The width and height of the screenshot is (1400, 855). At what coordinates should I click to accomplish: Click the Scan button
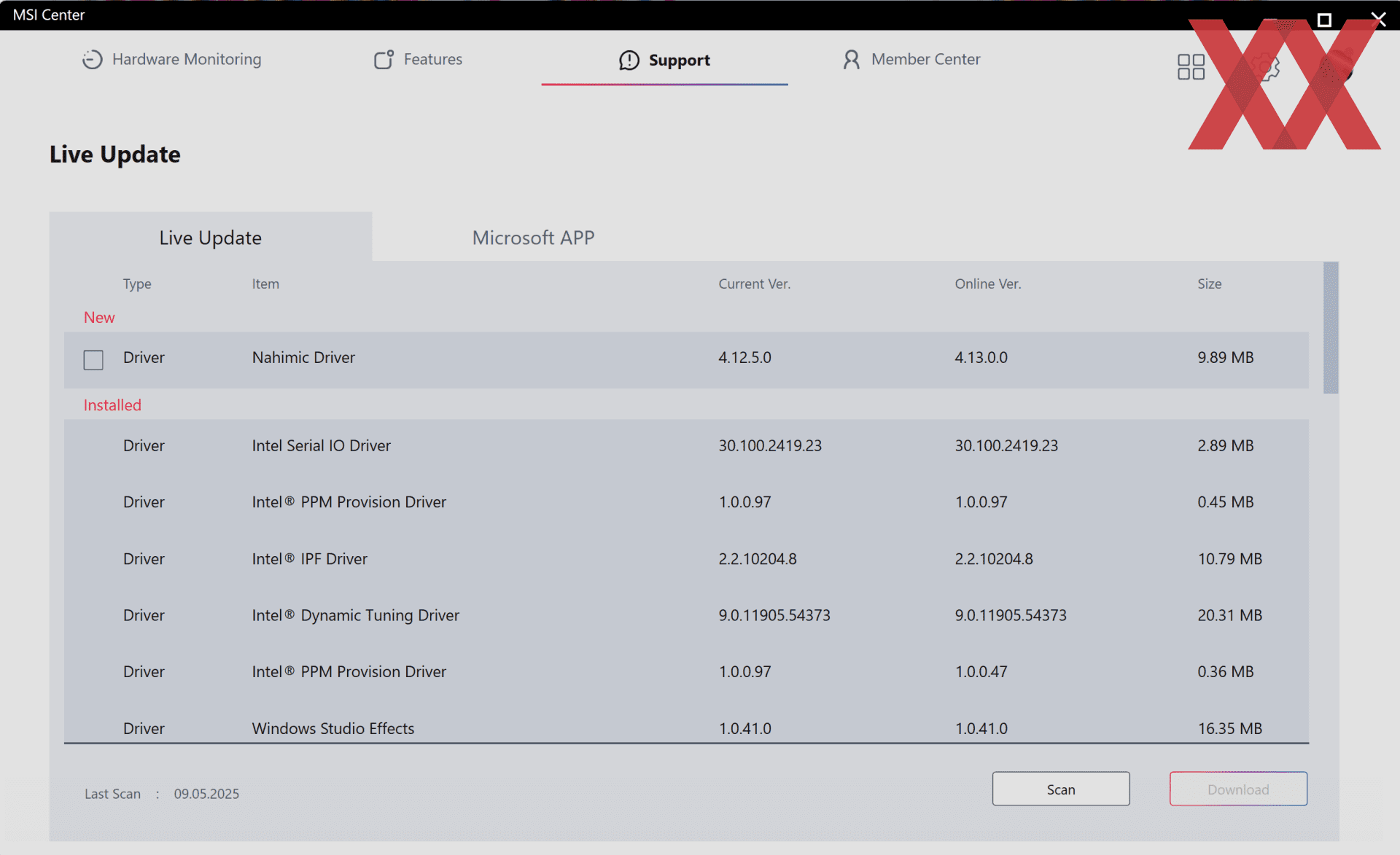click(x=1061, y=789)
